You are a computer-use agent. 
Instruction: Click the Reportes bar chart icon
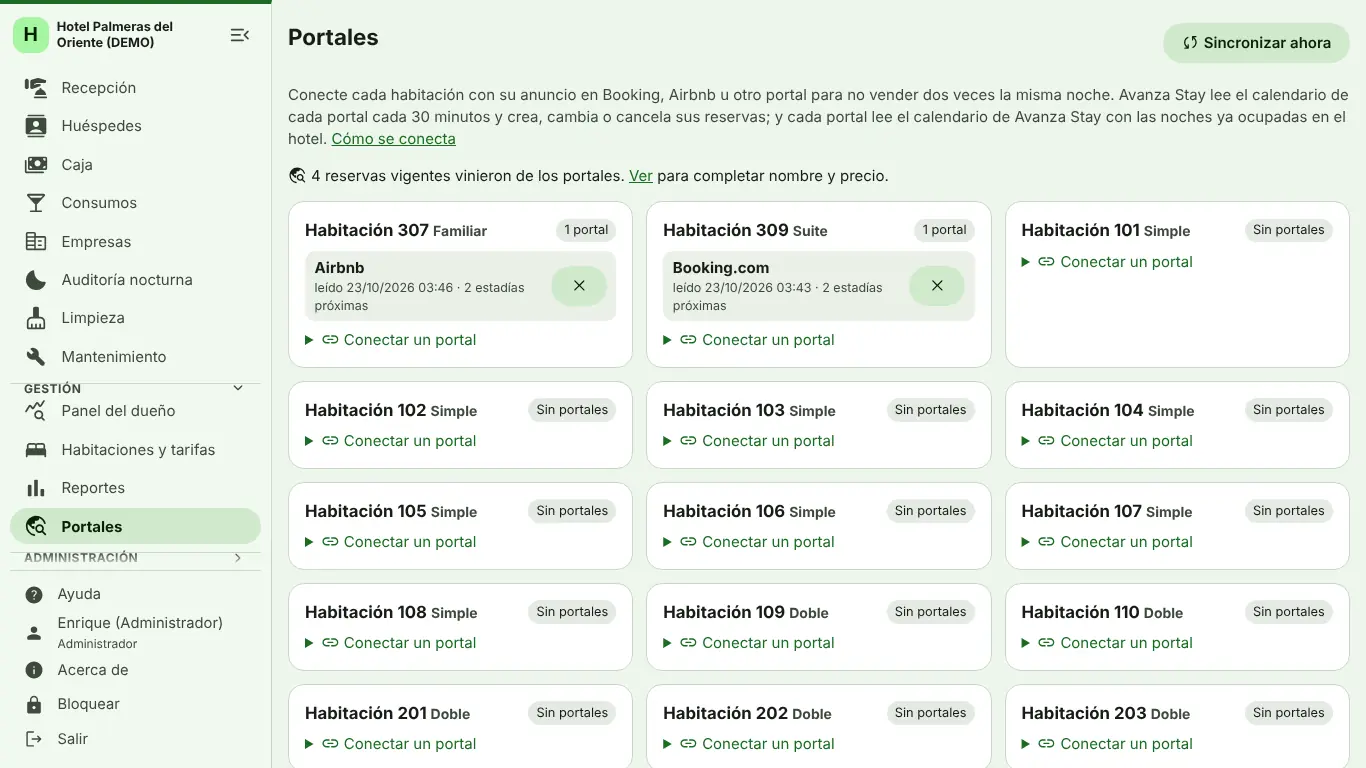pyautogui.click(x=36, y=488)
